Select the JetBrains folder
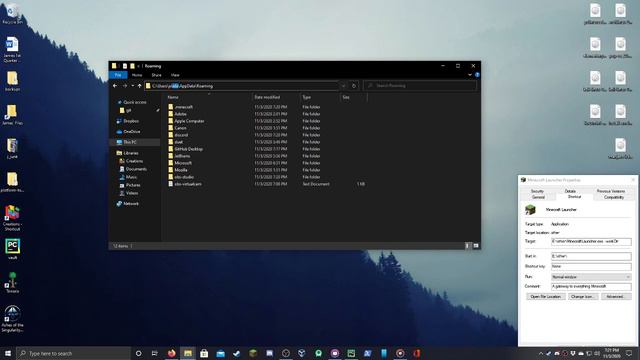The image size is (640, 360). click(182, 156)
